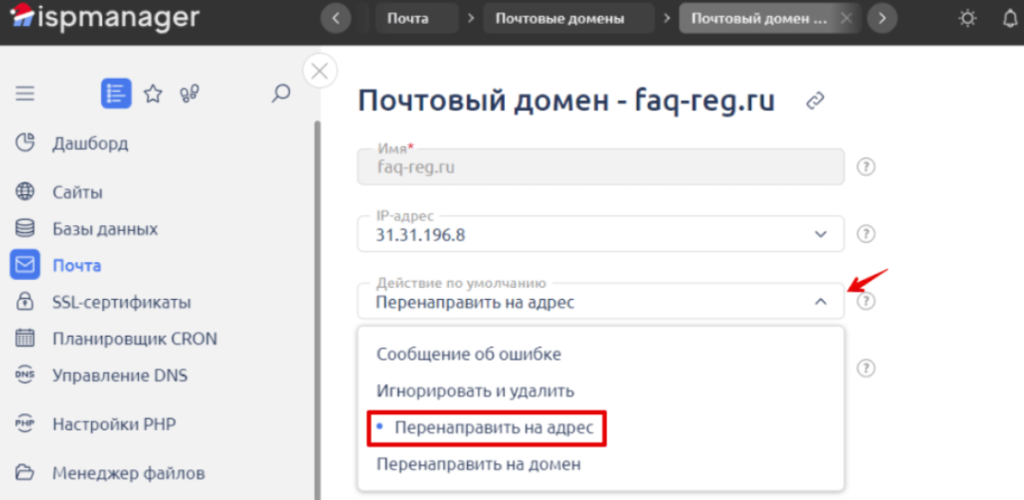Click the Имя input field
This screenshot has height=500, width=1024.
coord(600,167)
